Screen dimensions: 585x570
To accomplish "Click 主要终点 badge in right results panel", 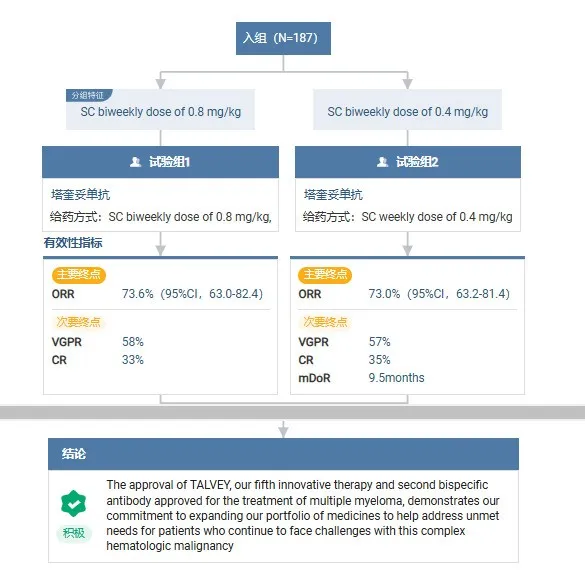I will coord(325,275).
